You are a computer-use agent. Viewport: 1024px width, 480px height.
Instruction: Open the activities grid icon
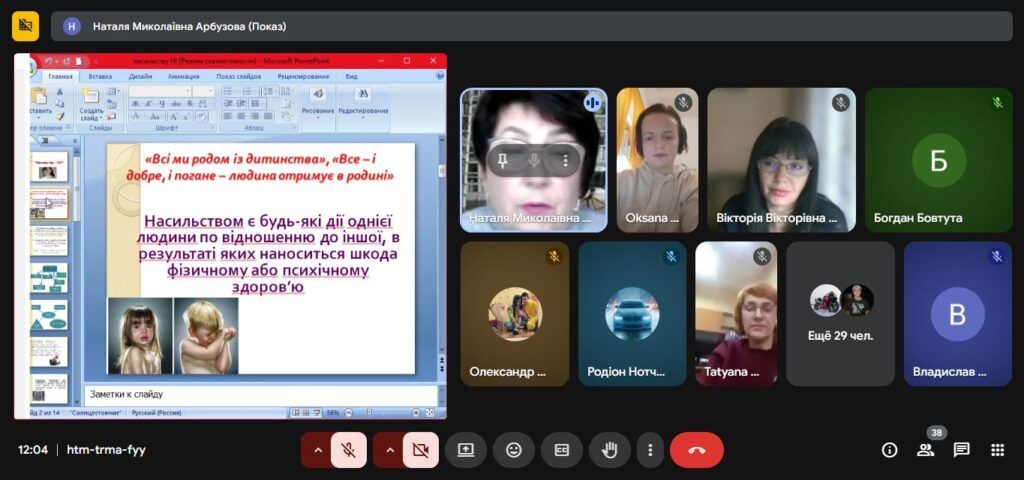[997, 450]
